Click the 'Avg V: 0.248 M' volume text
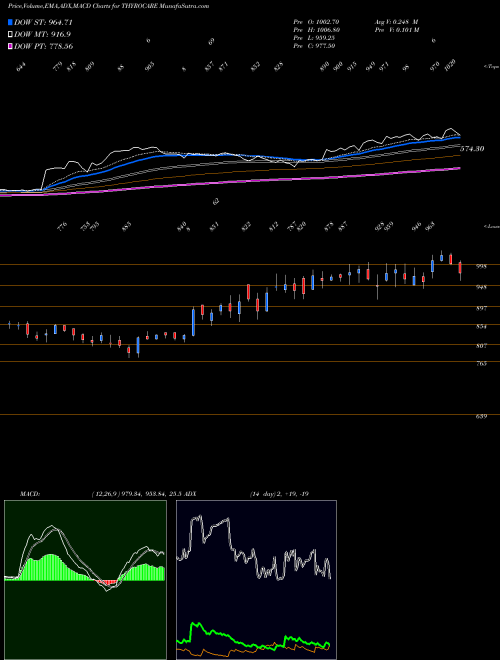Screen dimensions: 500x660 pyautogui.click(x=396, y=21)
